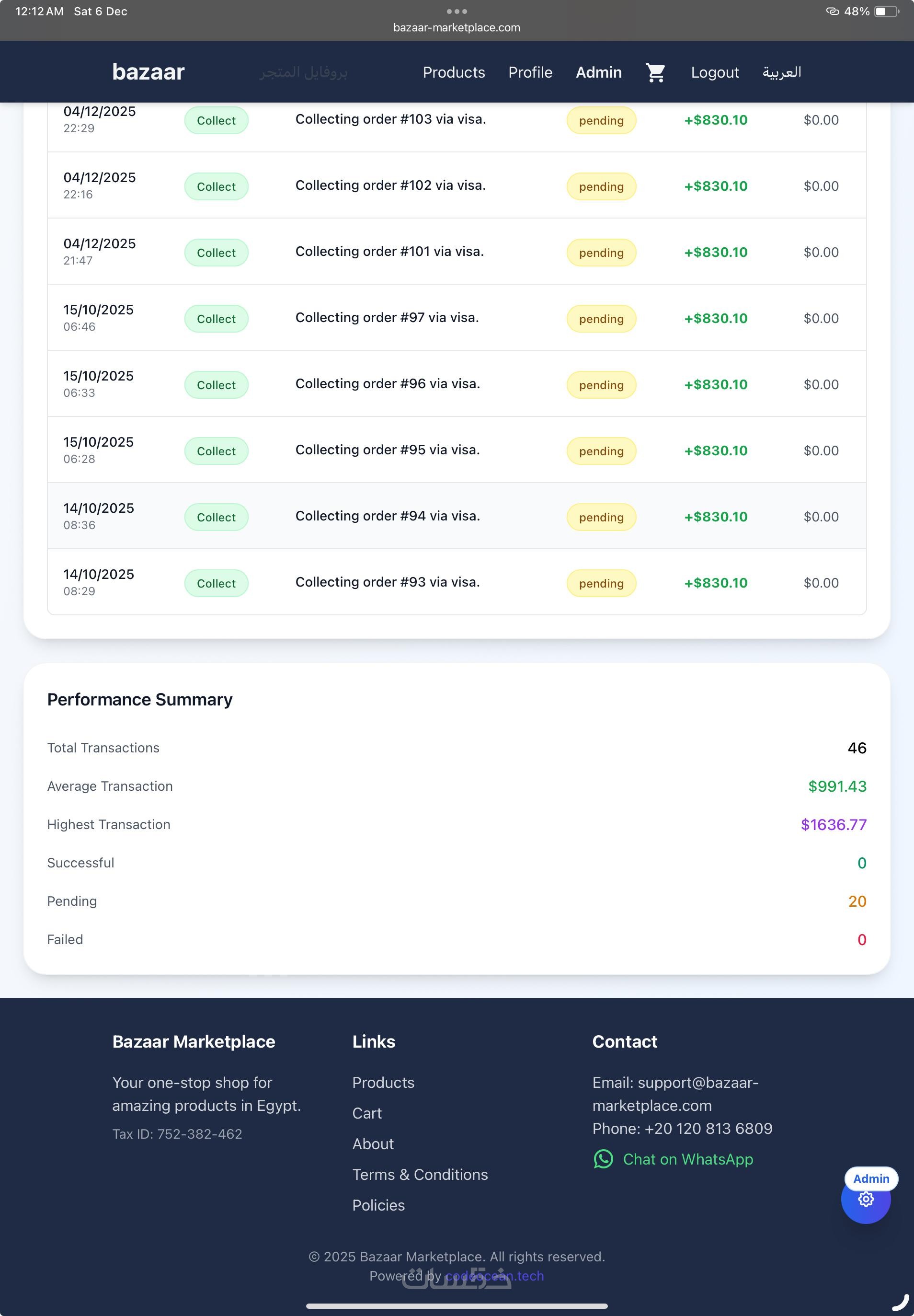The image size is (914, 1316).
Task: Tap the bazaar-marketplace.com address bar
Action: coord(457,27)
